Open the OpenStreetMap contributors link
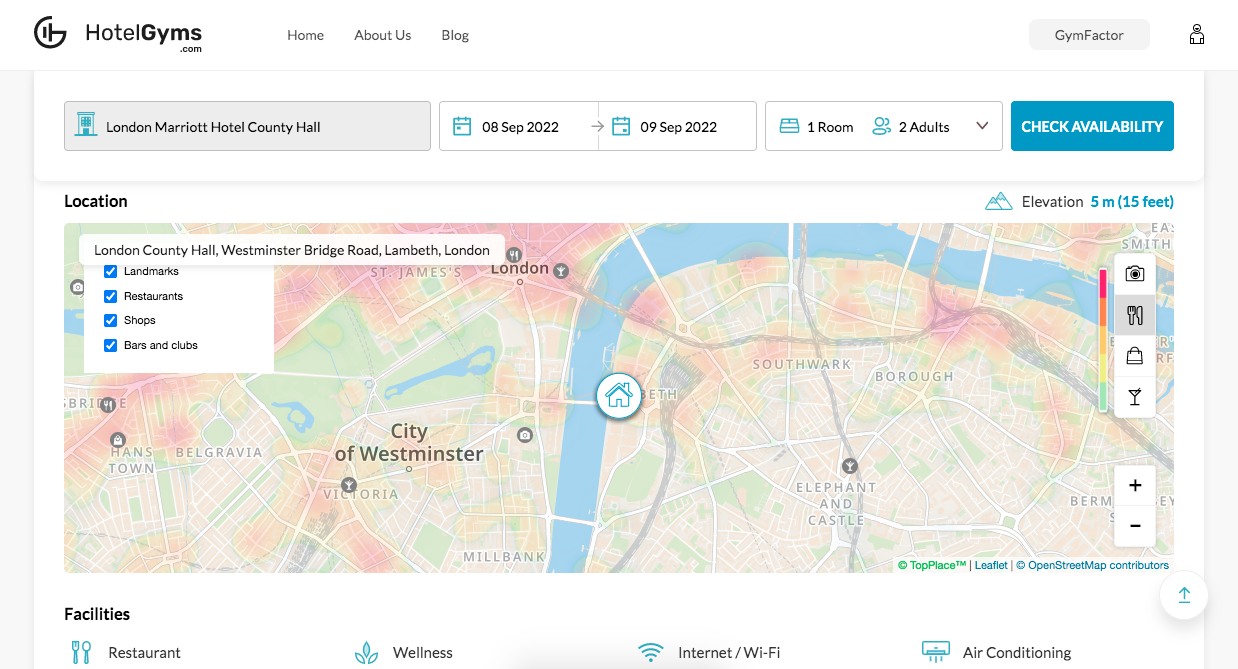The height and width of the screenshot is (669, 1238). (x=1092, y=565)
